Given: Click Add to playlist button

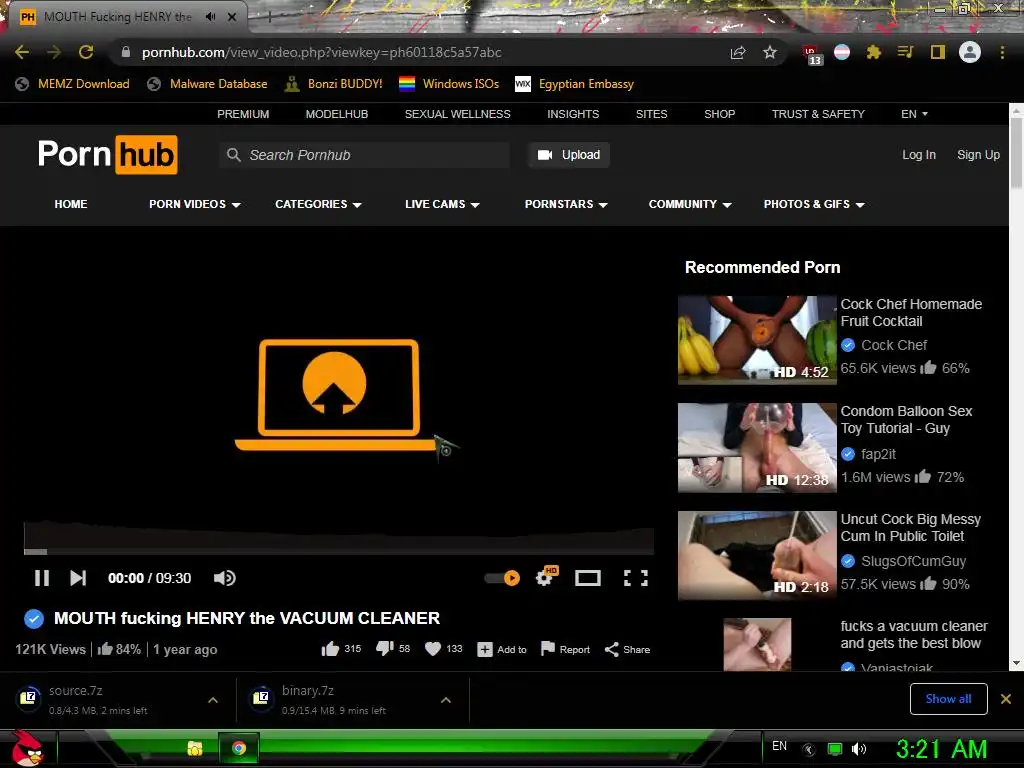Looking at the screenshot, I should 502,649.
